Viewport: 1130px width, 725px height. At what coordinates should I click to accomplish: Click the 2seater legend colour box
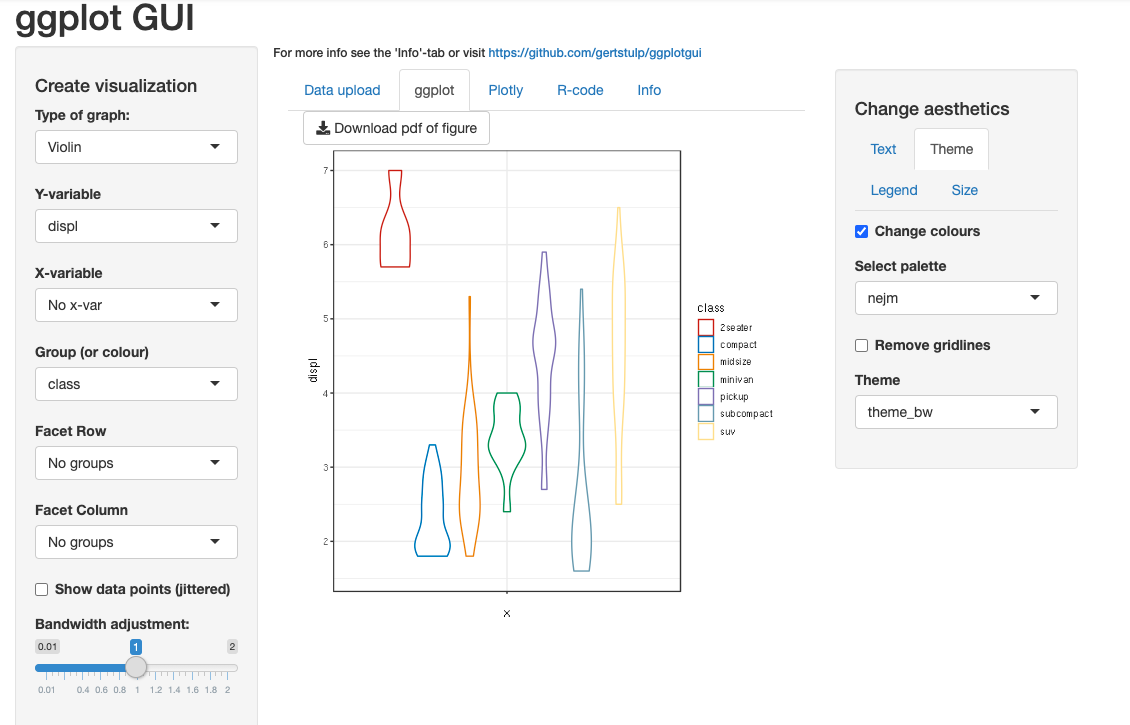coord(706,327)
